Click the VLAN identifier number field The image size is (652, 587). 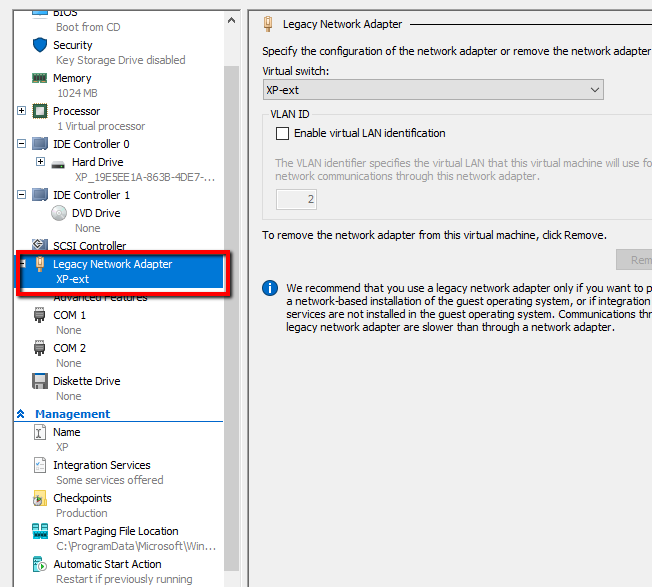(x=297, y=200)
